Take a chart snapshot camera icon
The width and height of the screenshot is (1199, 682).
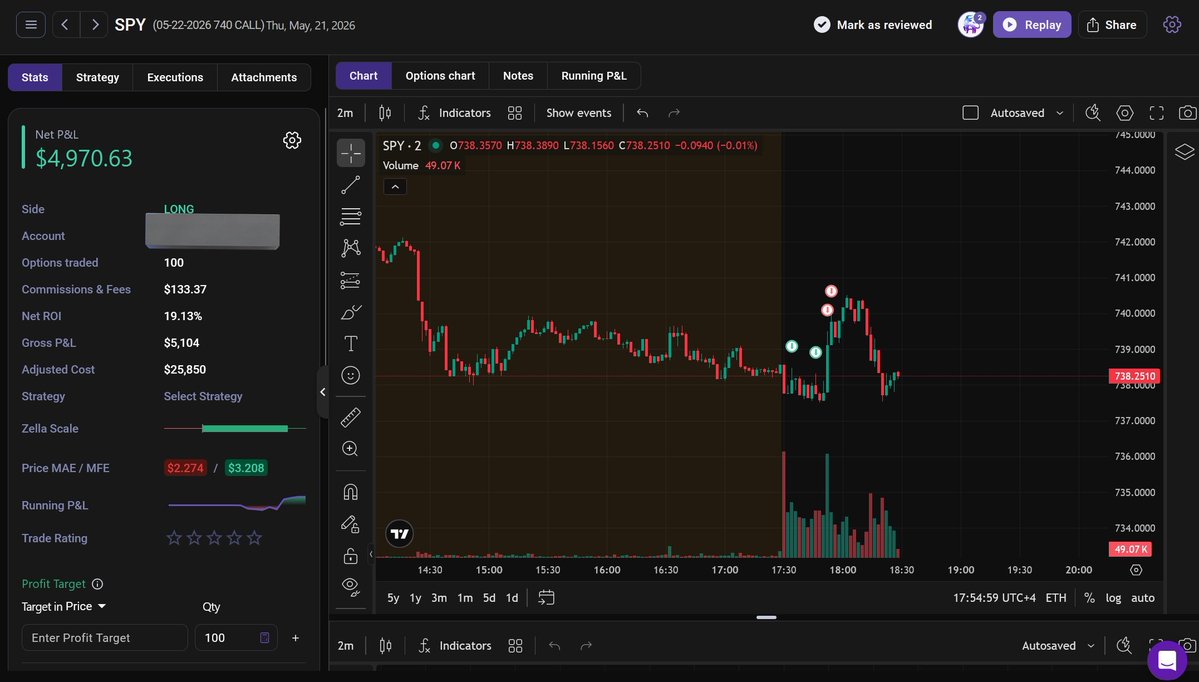[1188, 113]
